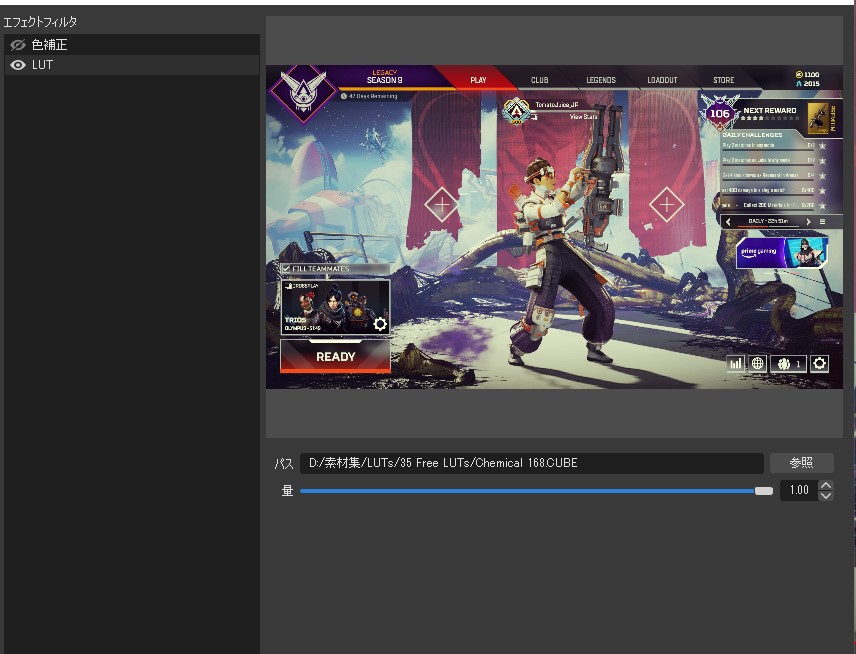Click next arrow in daily challenges bar
This screenshot has width=856, height=654.
coord(808,221)
